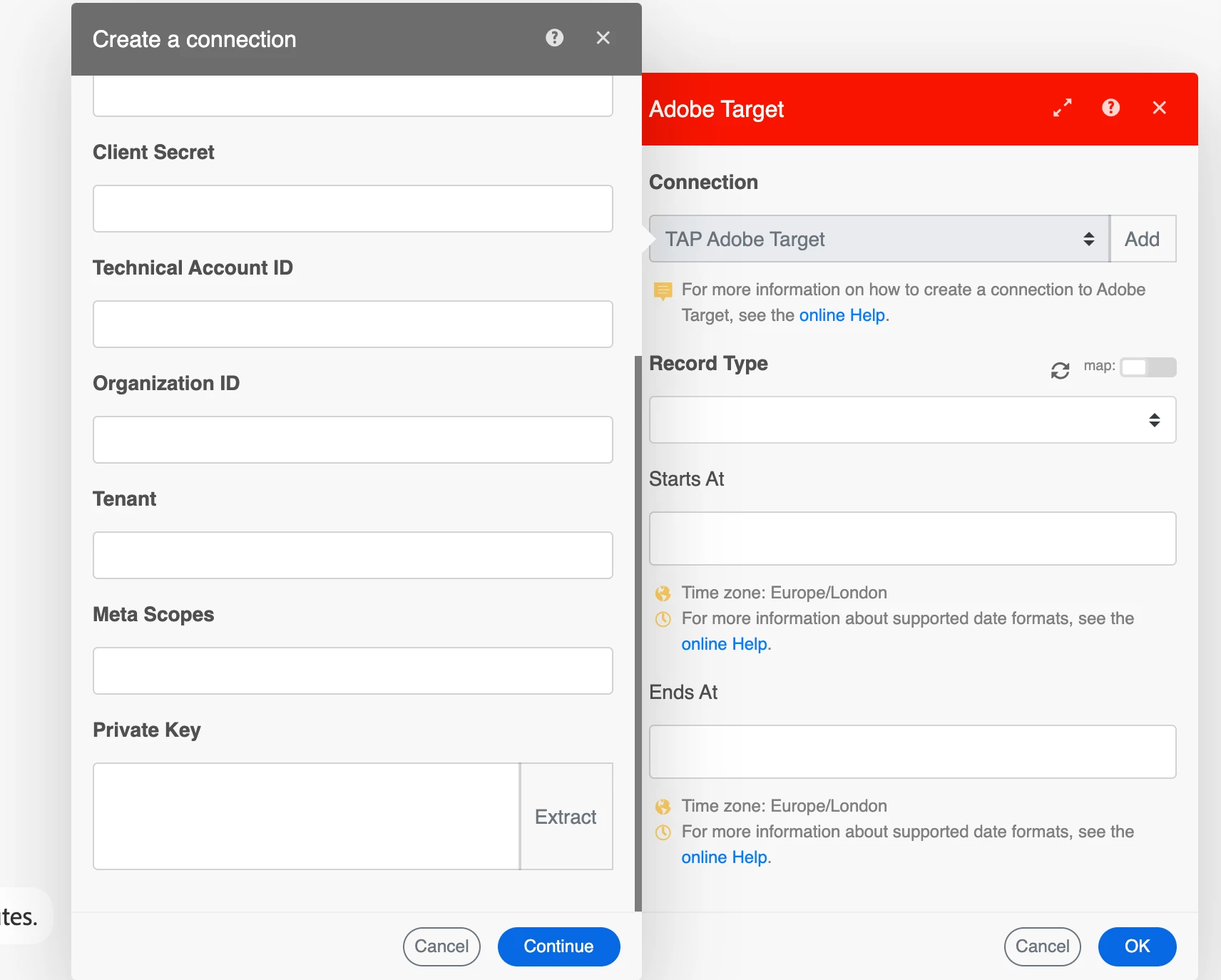The image size is (1221, 980).
Task: Open online Help link under Starts At
Action: click(x=724, y=644)
